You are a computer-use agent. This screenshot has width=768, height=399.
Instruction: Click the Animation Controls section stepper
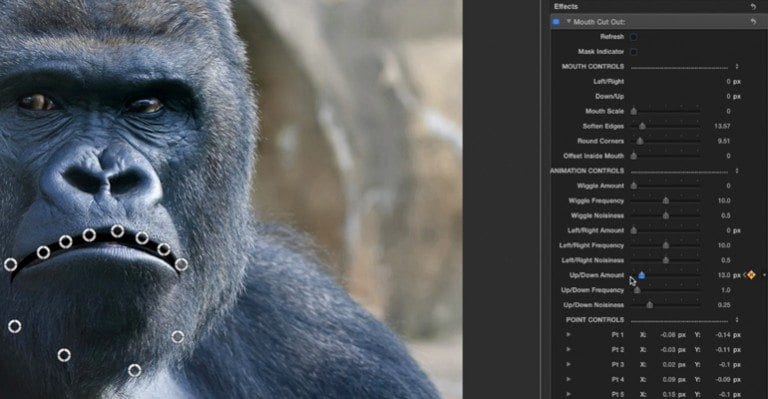point(737,171)
